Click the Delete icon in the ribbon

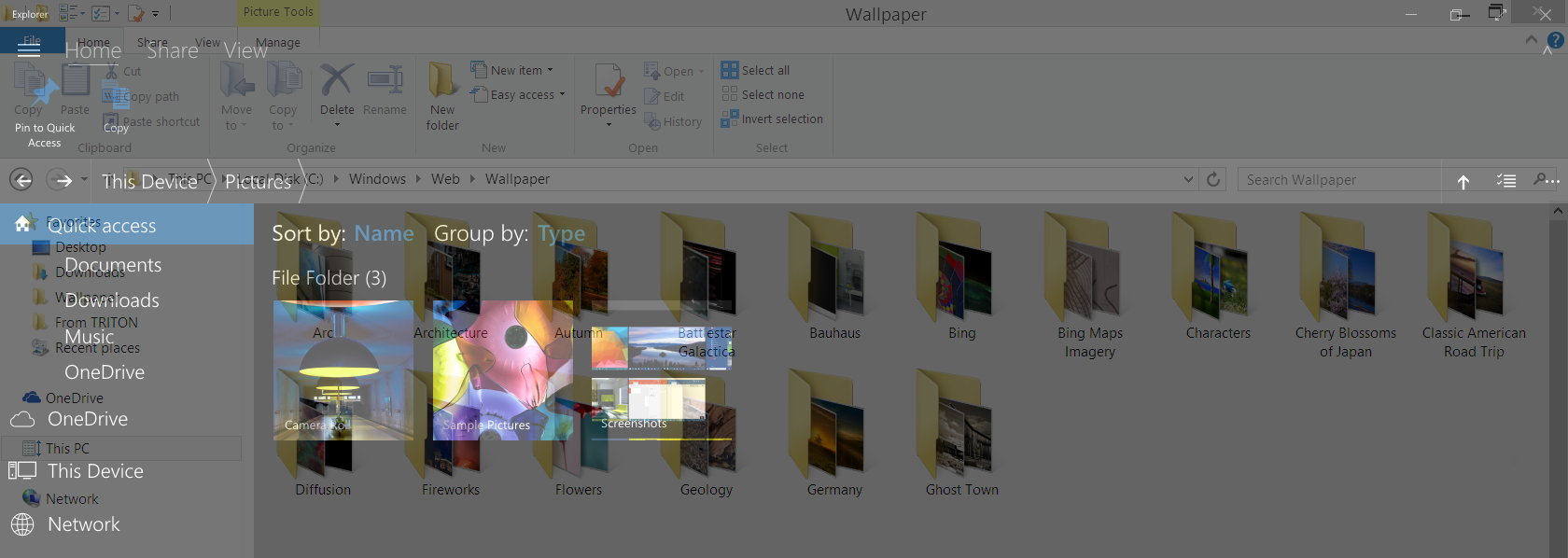coord(337,80)
